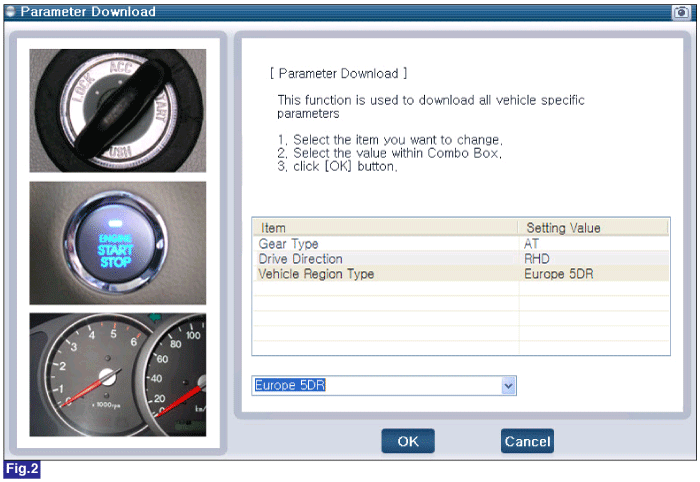Click the tachometer gauge cluster image

[x=118, y=375]
